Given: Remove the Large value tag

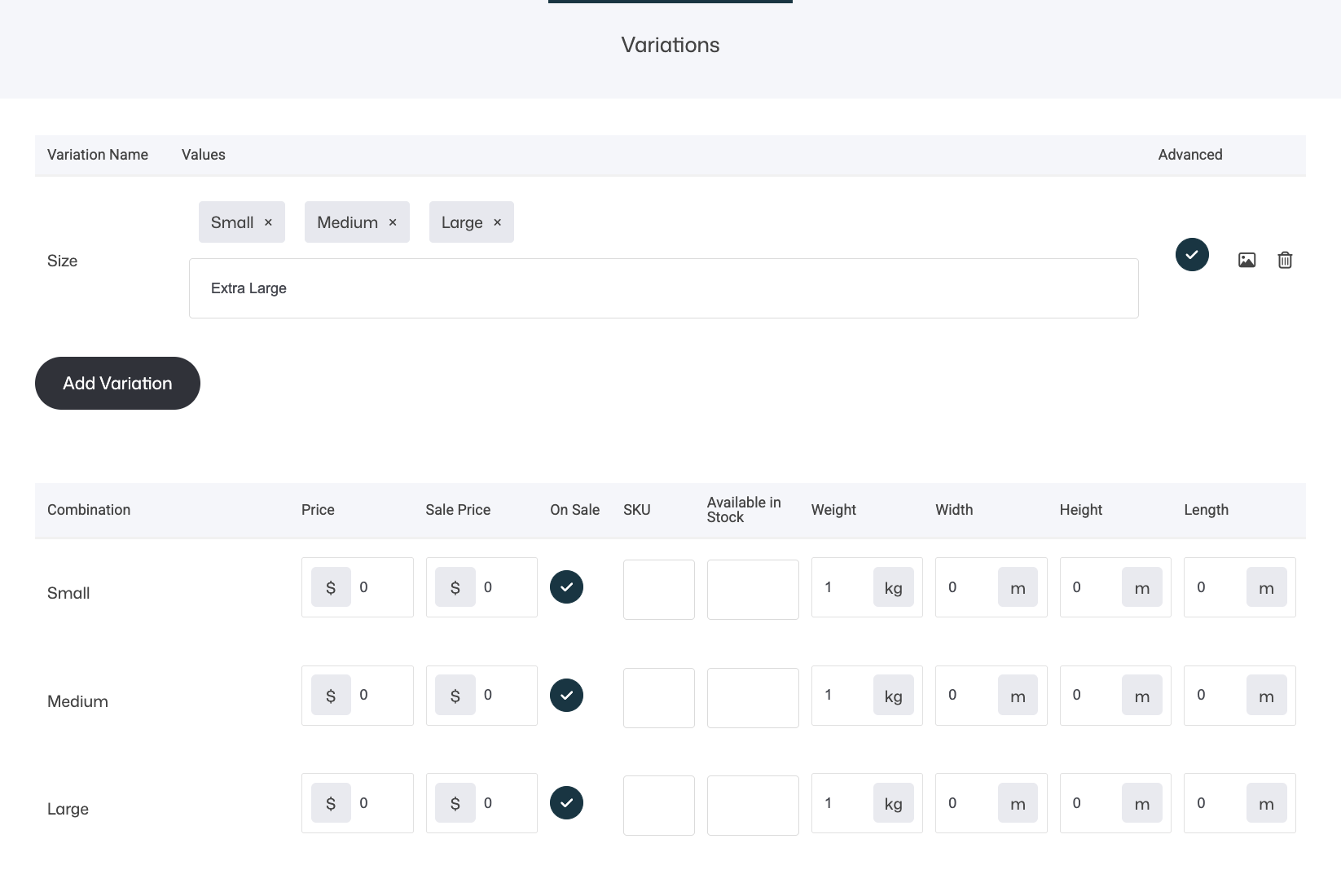Looking at the screenshot, I should point(497,222).
